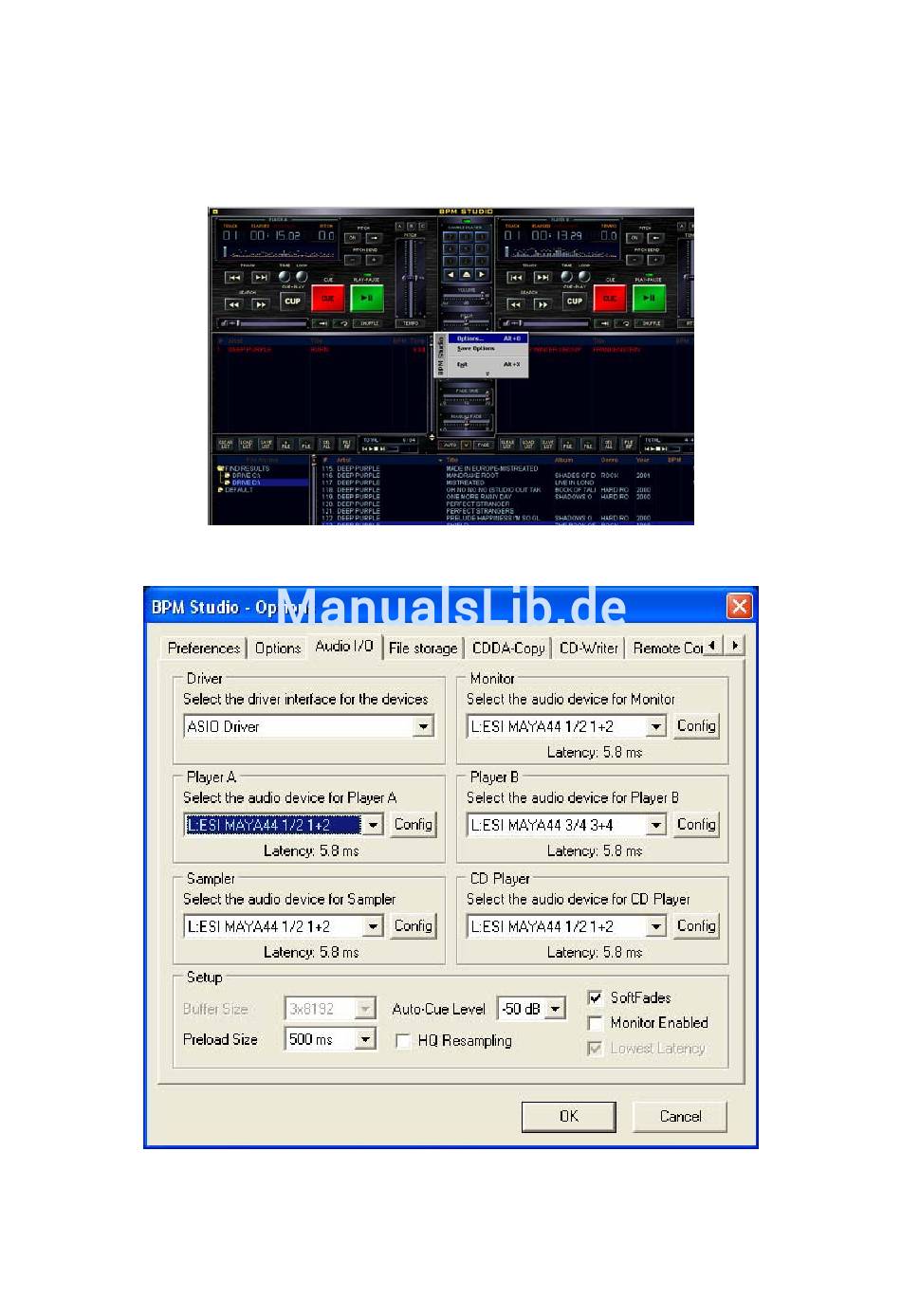Click Config button for Sampler
This screenshot has width=901, height=1316.
[414, 925]
